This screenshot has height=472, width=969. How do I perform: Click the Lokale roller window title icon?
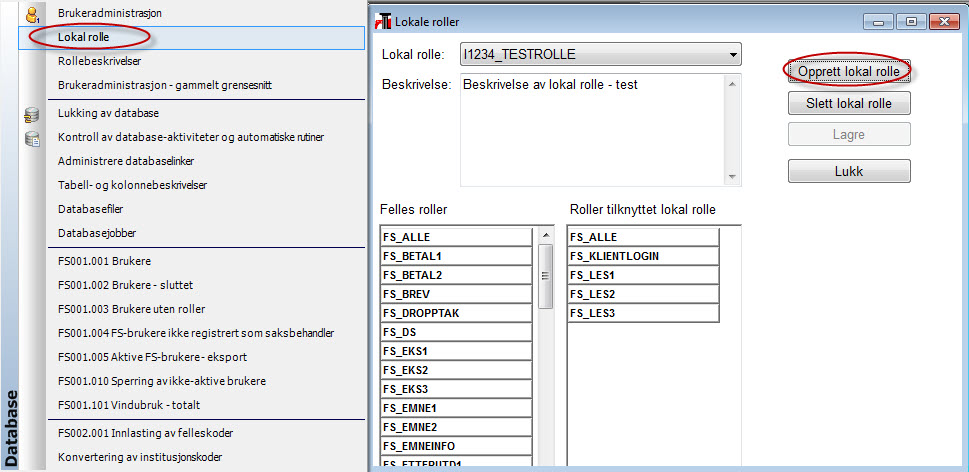(383, 22)
